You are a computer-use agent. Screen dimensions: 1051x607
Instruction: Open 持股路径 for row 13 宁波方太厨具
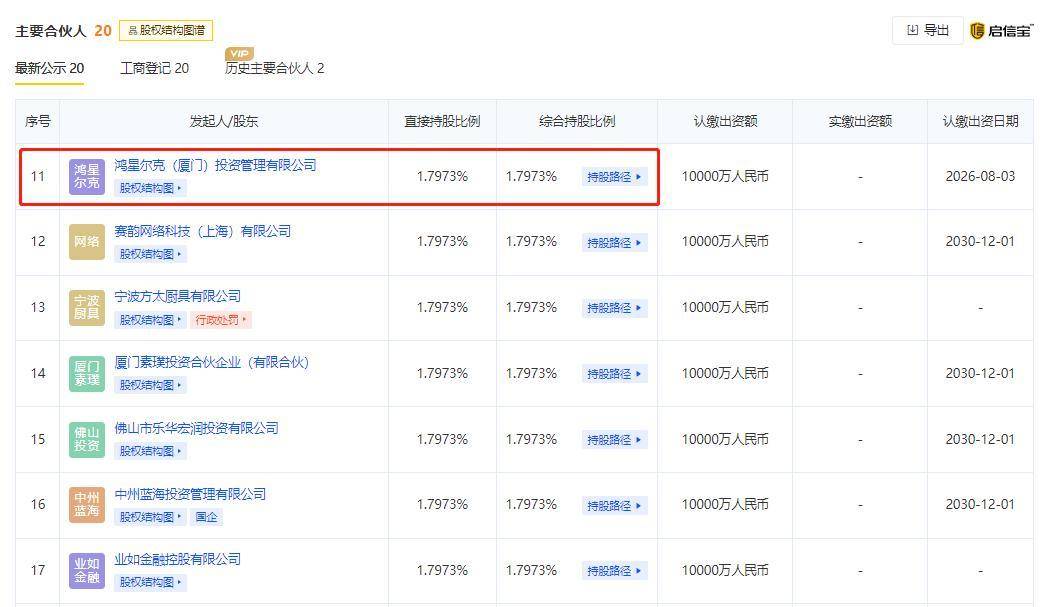(x=614, y=308)
